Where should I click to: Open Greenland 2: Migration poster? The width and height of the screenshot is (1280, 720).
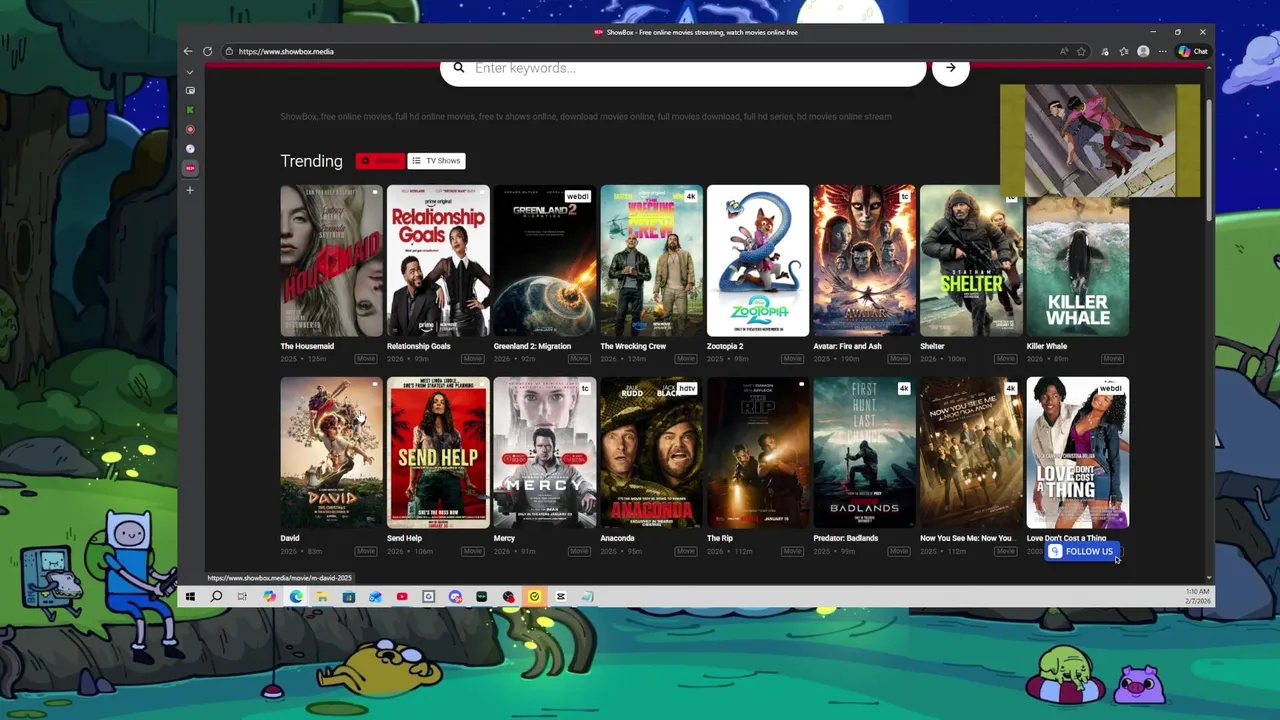tap(545, 261)
